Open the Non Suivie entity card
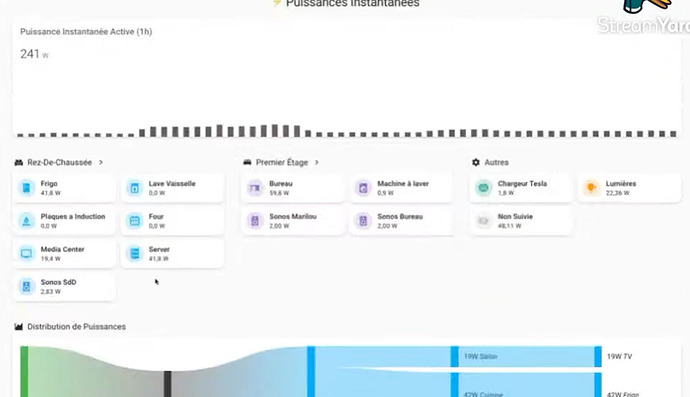Screen dimensions: 690x397 (521, 221)
